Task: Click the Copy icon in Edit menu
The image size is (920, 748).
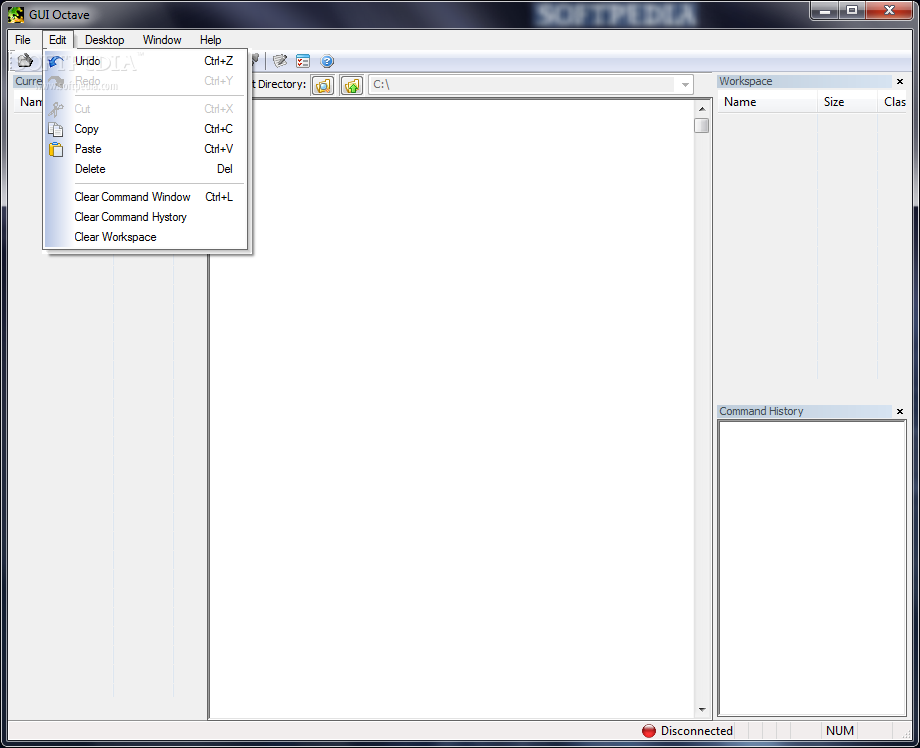Action: (56, 129)
